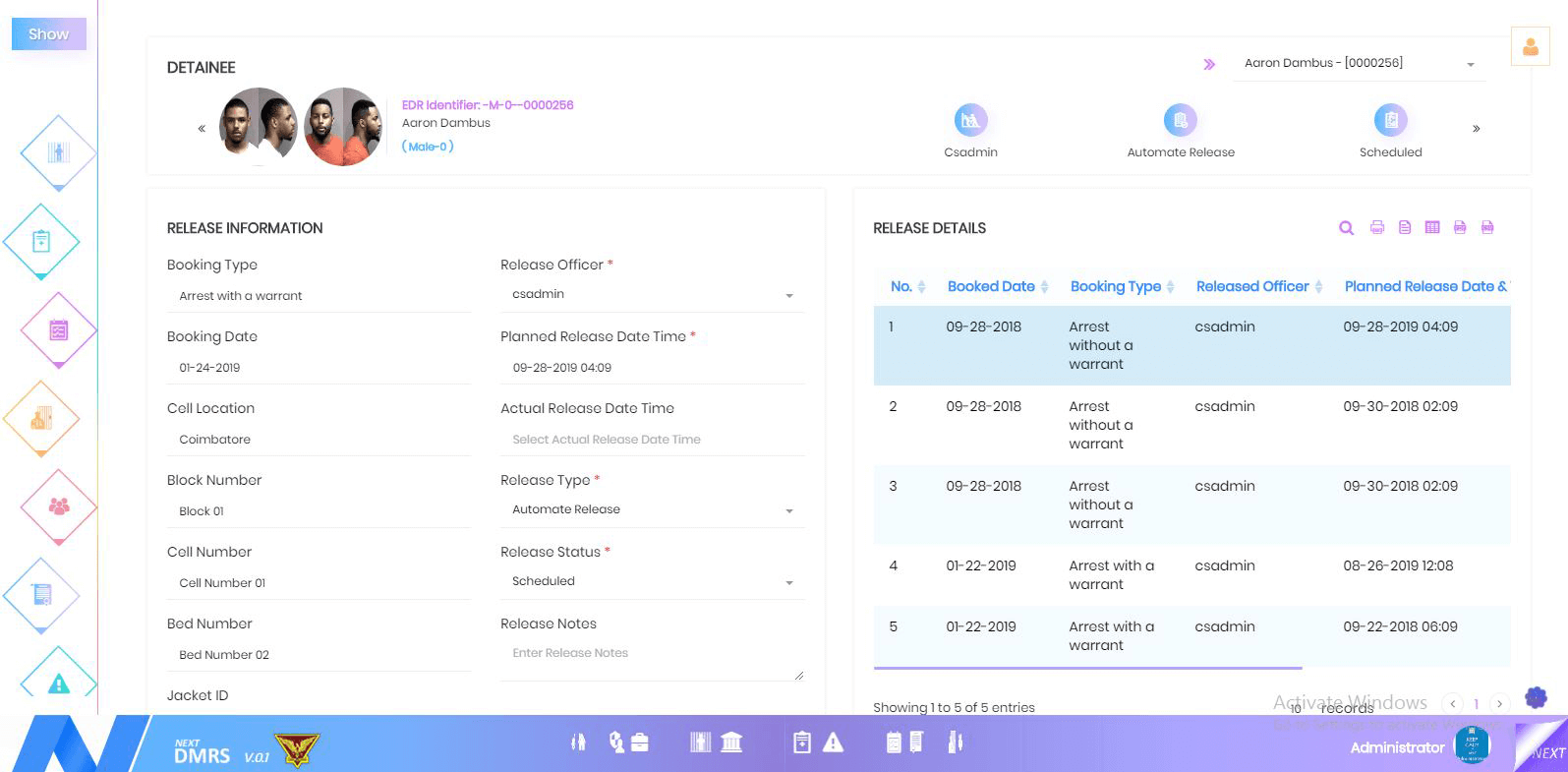Select page 1 in pagination
The width and height of the screenshot is (1568, 772).
[1476, 704]
